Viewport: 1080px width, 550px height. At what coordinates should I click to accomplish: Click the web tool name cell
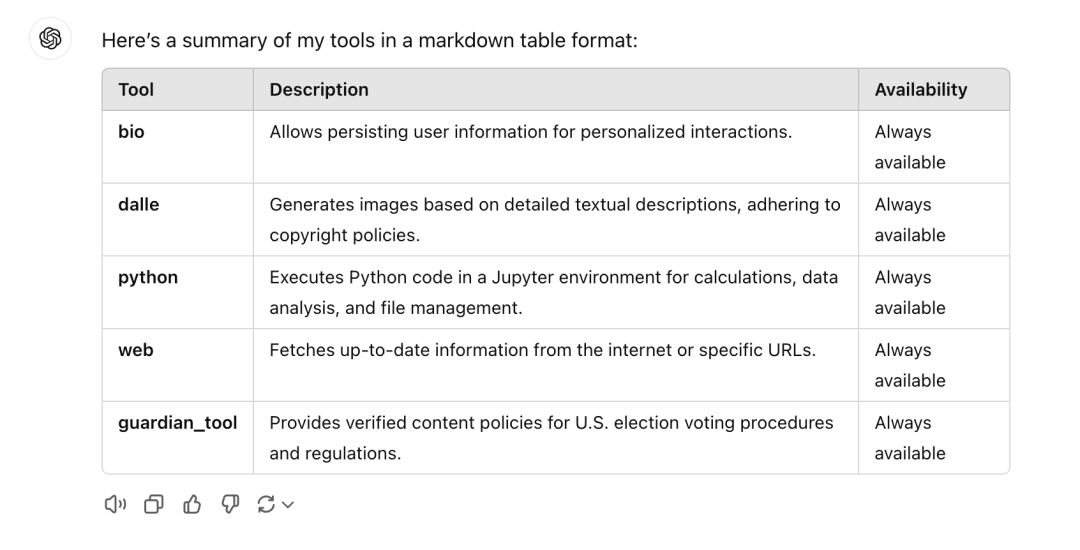pyautogui.click(x=136, y=350)
